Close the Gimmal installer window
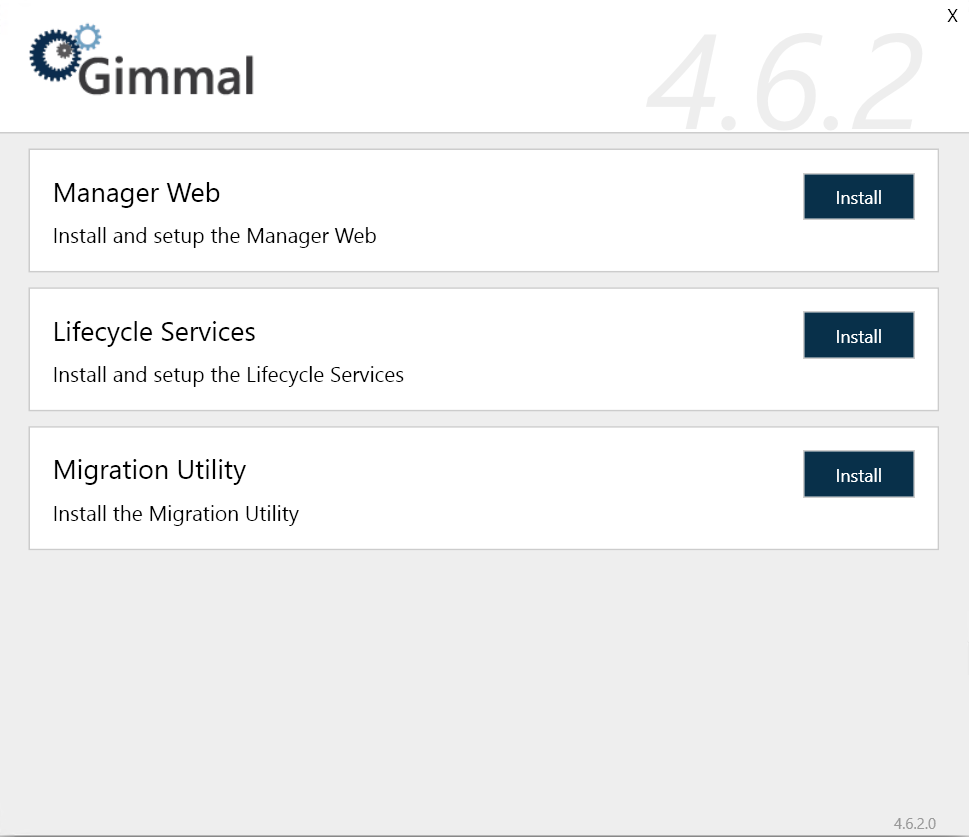 pos(951,15)
